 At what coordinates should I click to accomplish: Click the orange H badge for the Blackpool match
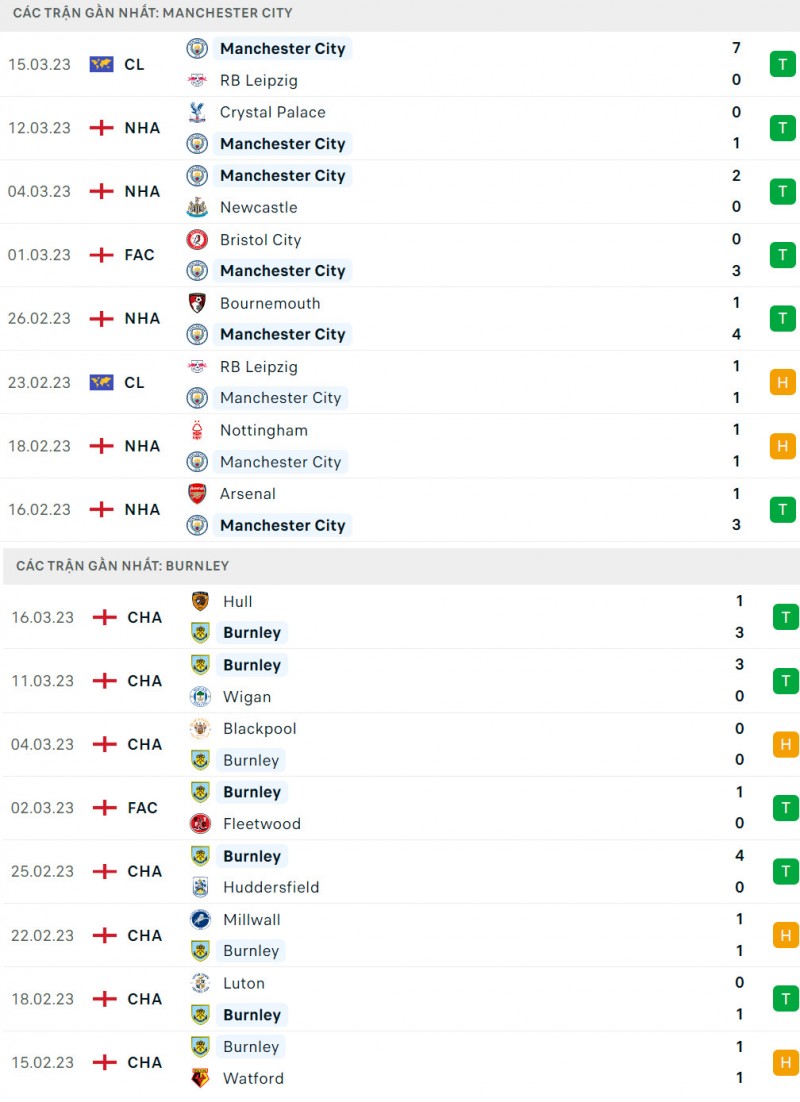click(x=785, y=744)
